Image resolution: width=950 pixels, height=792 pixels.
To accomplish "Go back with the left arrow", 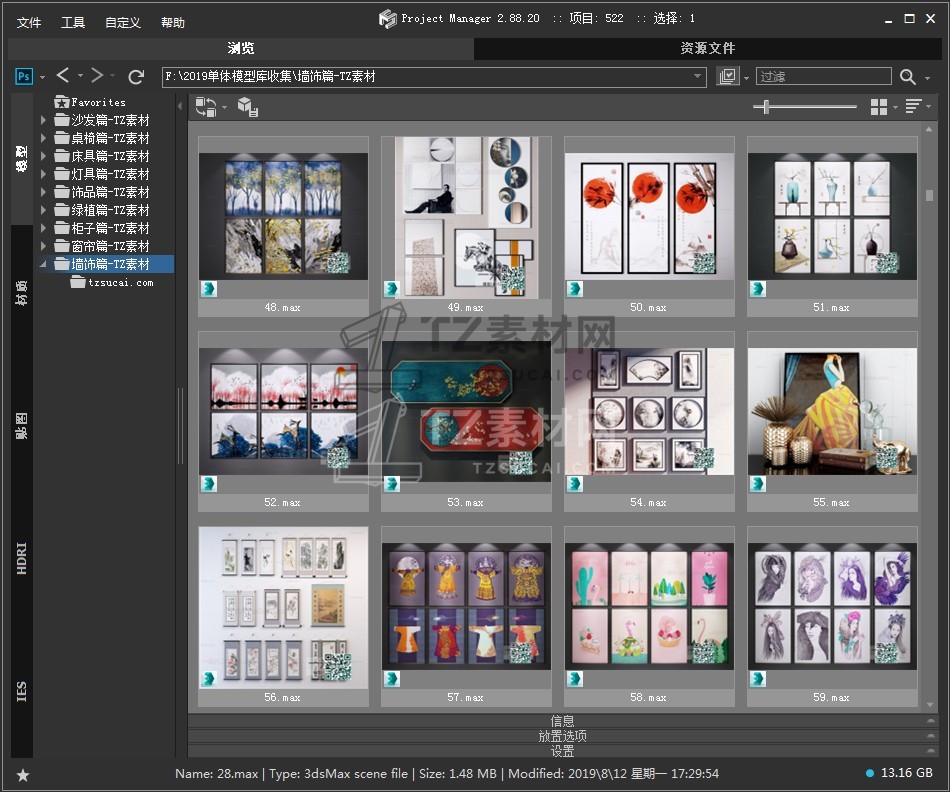I will (63, 76).
